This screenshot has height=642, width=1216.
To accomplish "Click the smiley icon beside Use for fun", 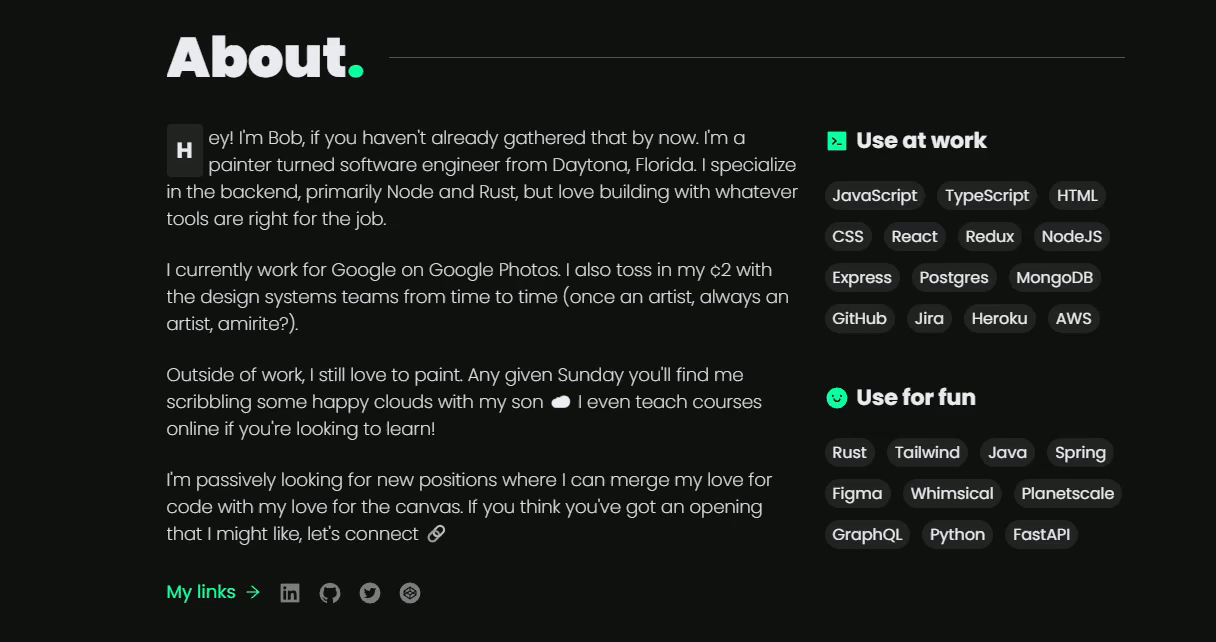I will (837, 398).
